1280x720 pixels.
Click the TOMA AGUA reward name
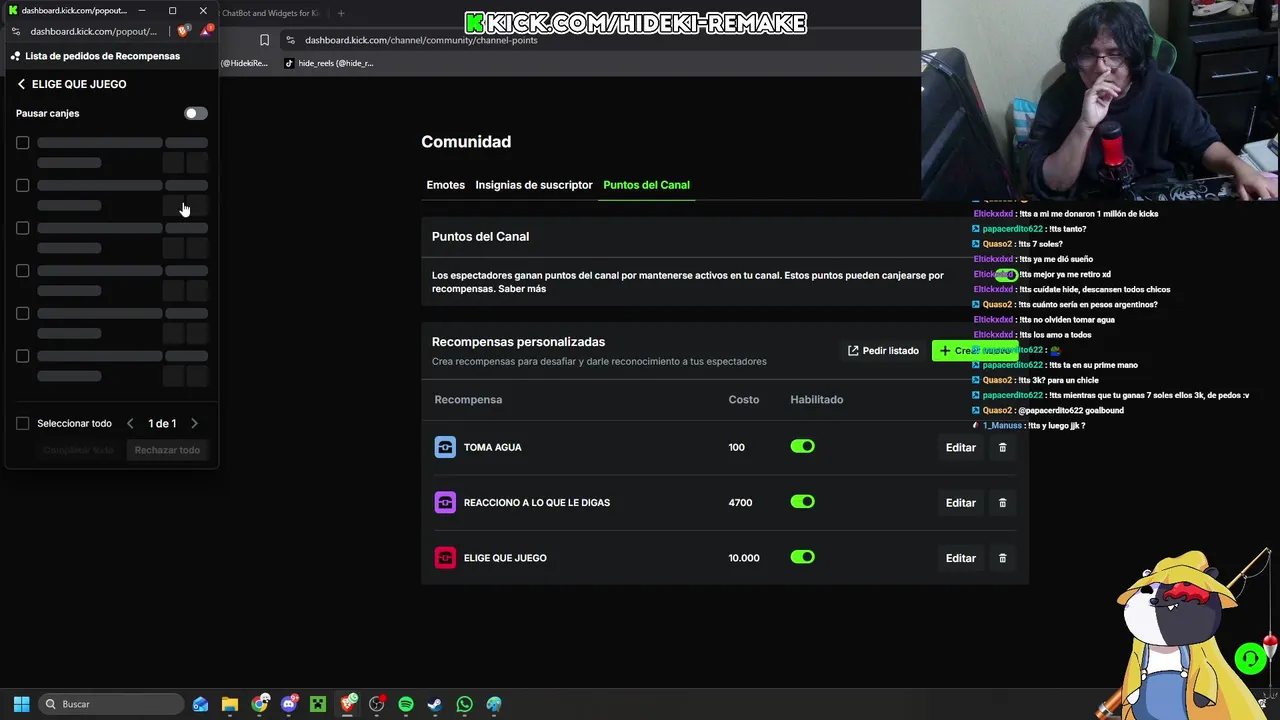(492, 447)
